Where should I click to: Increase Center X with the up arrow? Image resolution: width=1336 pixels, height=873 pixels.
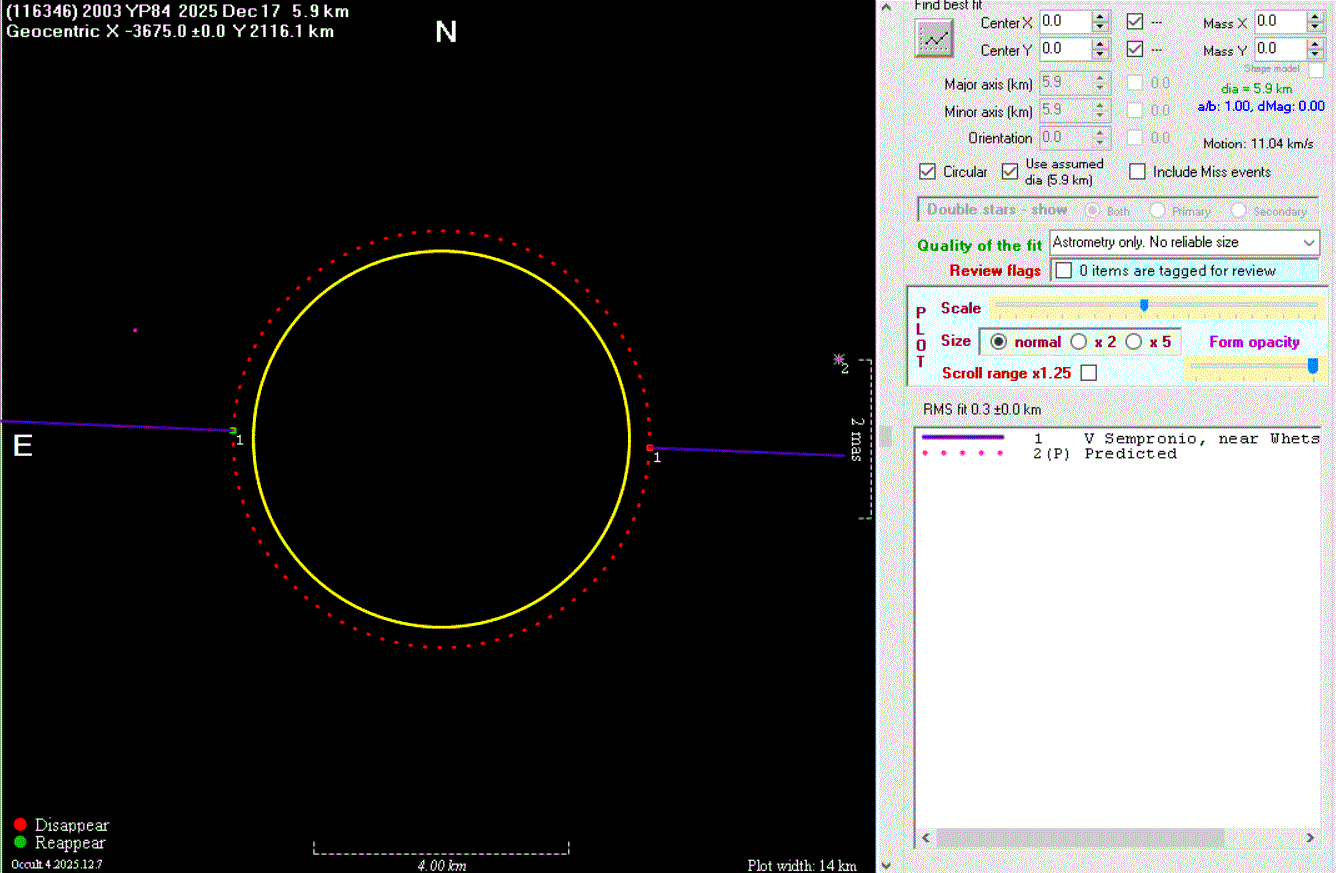click(1100, 16)
